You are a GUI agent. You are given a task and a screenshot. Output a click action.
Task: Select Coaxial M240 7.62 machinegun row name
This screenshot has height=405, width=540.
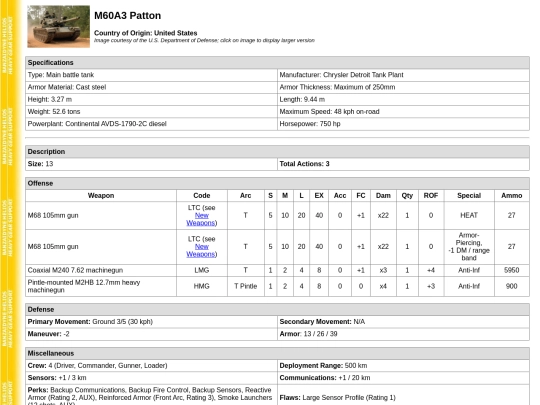pyautogui.click(x=101, y=270)
